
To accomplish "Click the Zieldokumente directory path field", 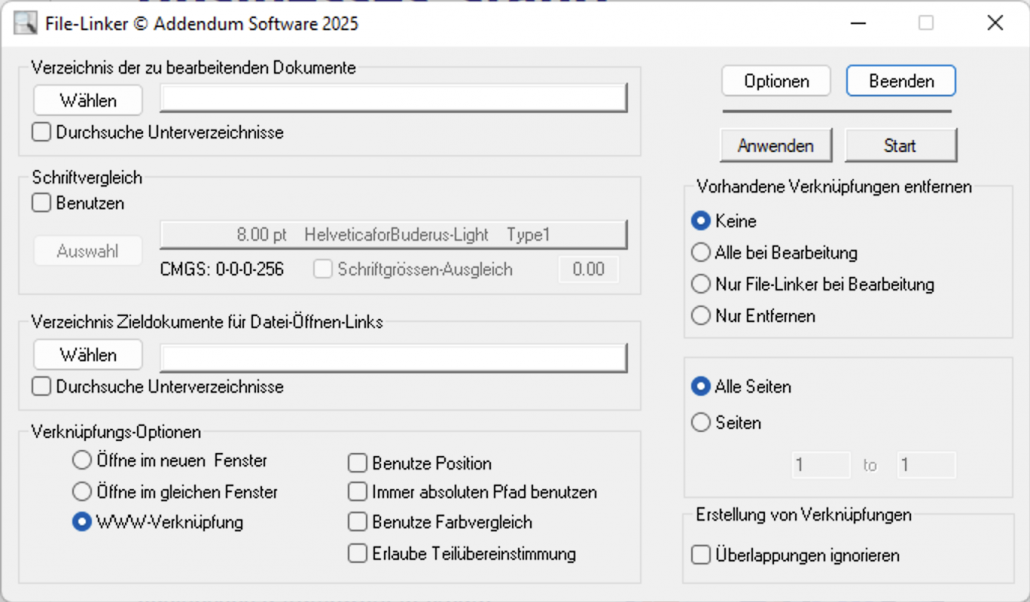I will coord(393,358).
